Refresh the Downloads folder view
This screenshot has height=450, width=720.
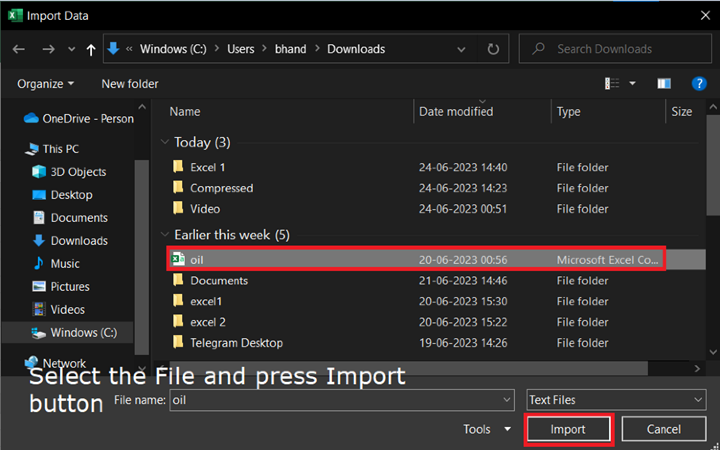493,49
